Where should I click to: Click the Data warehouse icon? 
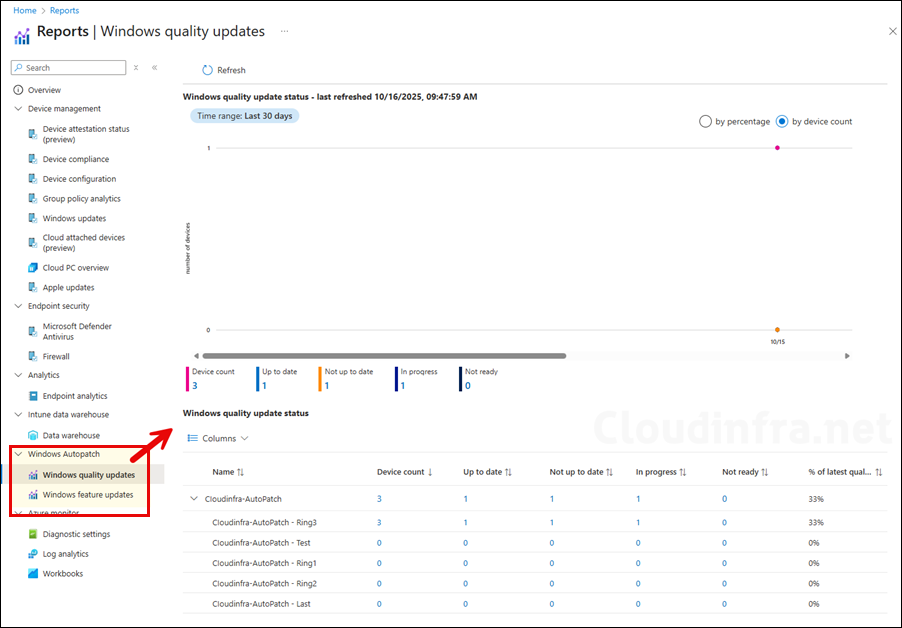click(33, 436)
